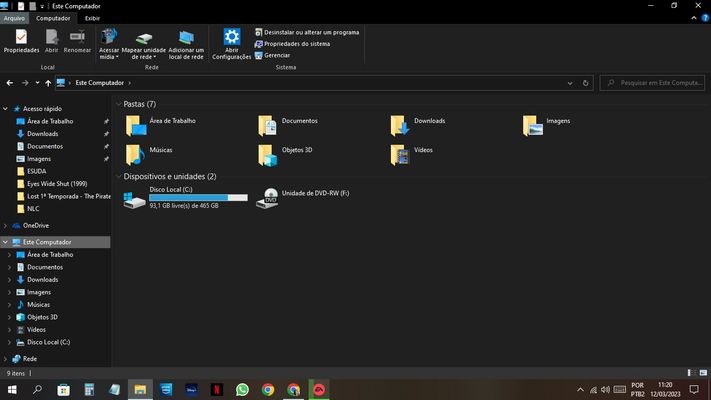
Task: Open Propriedades do sistema
Action: (292, 44)
